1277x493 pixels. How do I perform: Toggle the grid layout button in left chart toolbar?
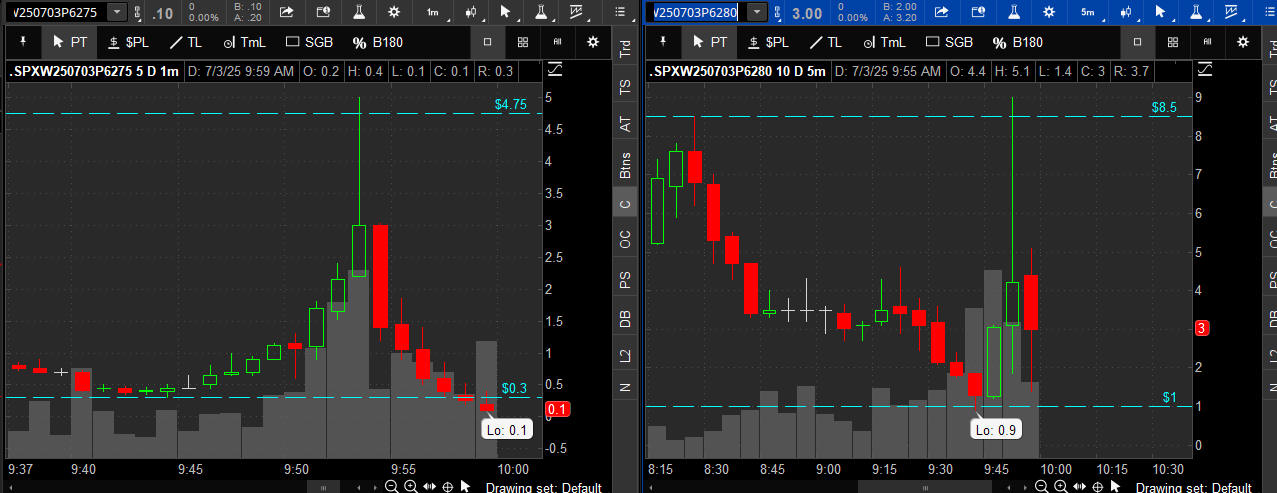tap(523, 42)
